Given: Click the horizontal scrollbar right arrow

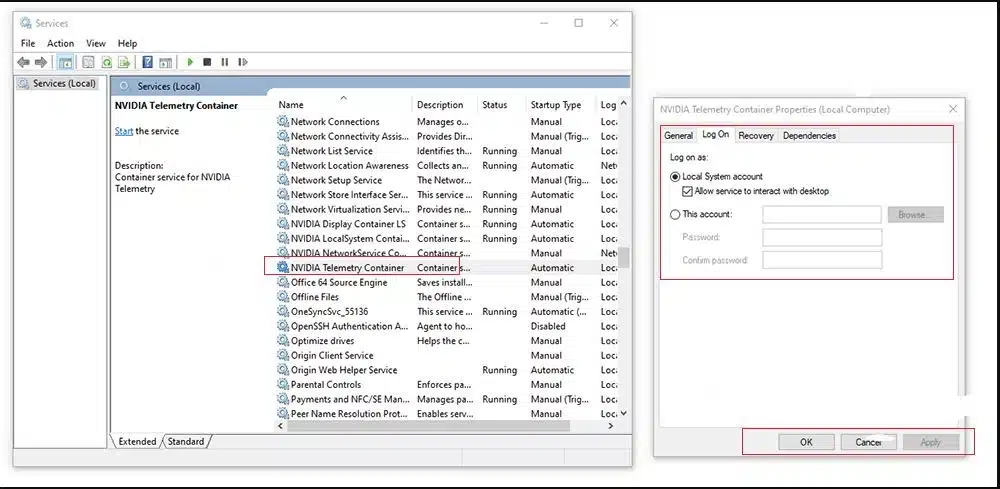Looking at the screenshot, I should pyautogui.click(x=610, y=426).
